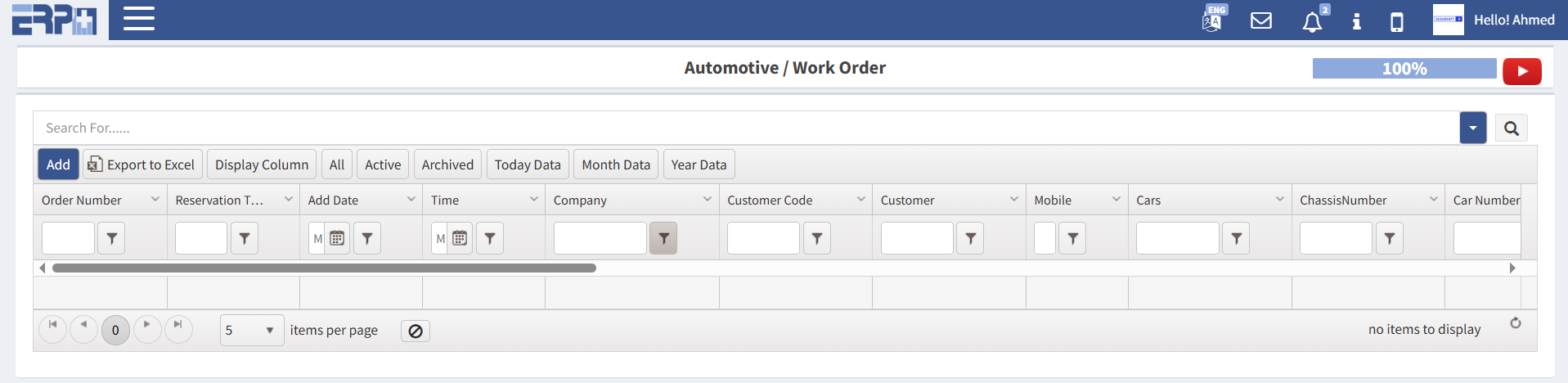Click Export to Excel button

point(142,164)
